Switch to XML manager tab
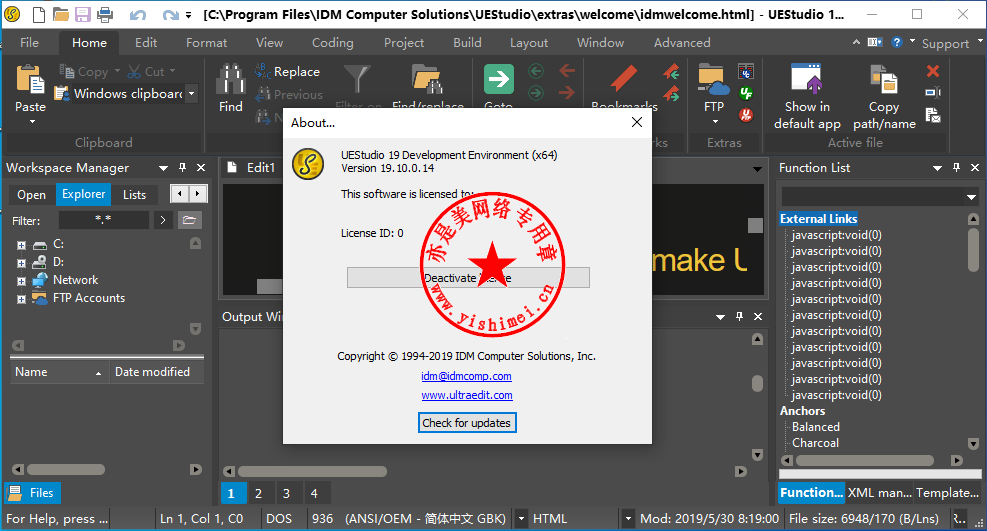Viewport: 987px width, 531px height. pyautogui.click(x=879, y=493)
